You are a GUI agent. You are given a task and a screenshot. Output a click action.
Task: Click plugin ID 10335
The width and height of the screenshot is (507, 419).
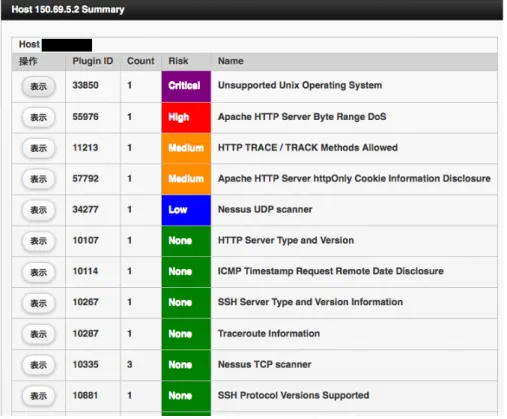click(x=85, y=364)
